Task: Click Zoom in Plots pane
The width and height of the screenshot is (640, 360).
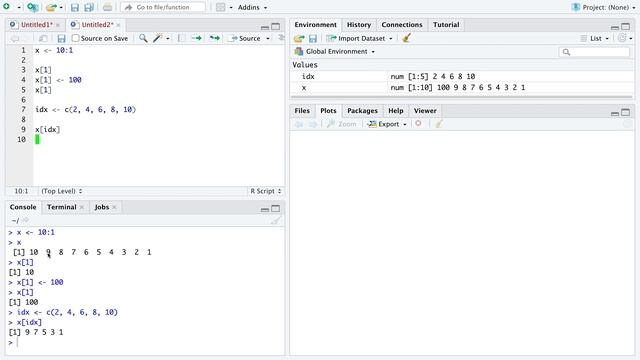Action: click(342, 124)
